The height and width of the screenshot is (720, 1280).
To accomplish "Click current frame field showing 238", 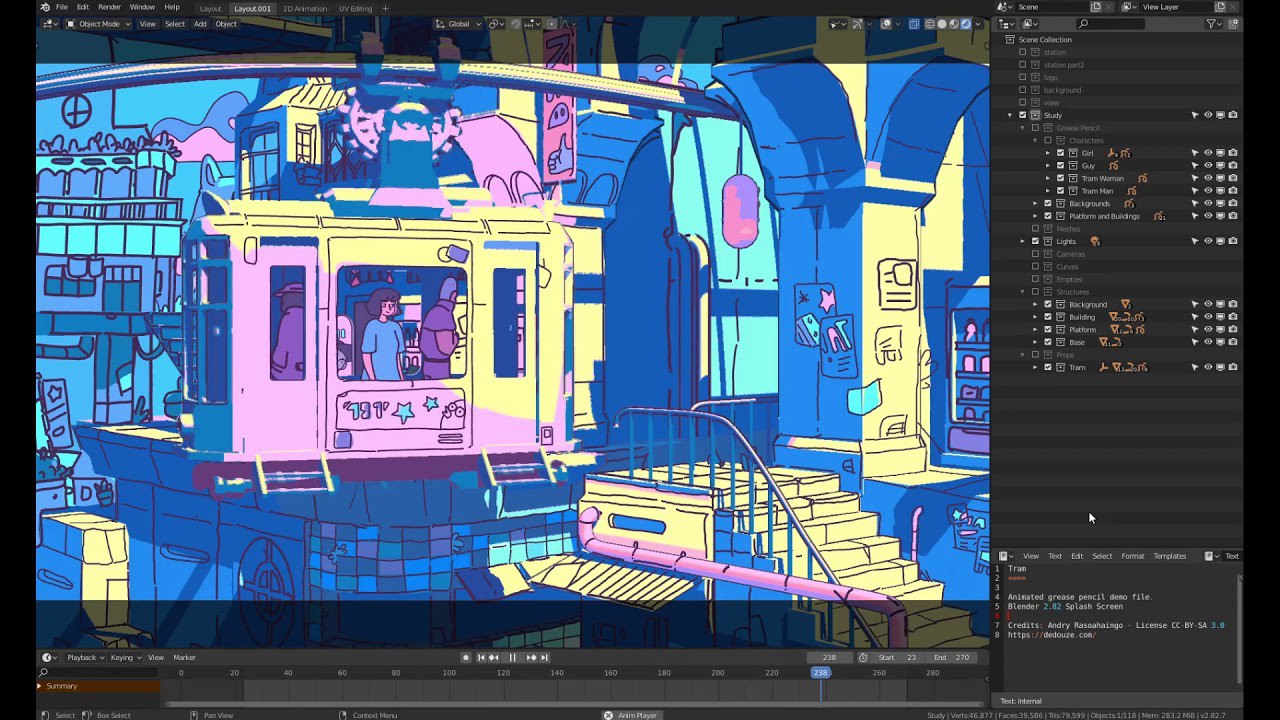I will click(829, 657).
